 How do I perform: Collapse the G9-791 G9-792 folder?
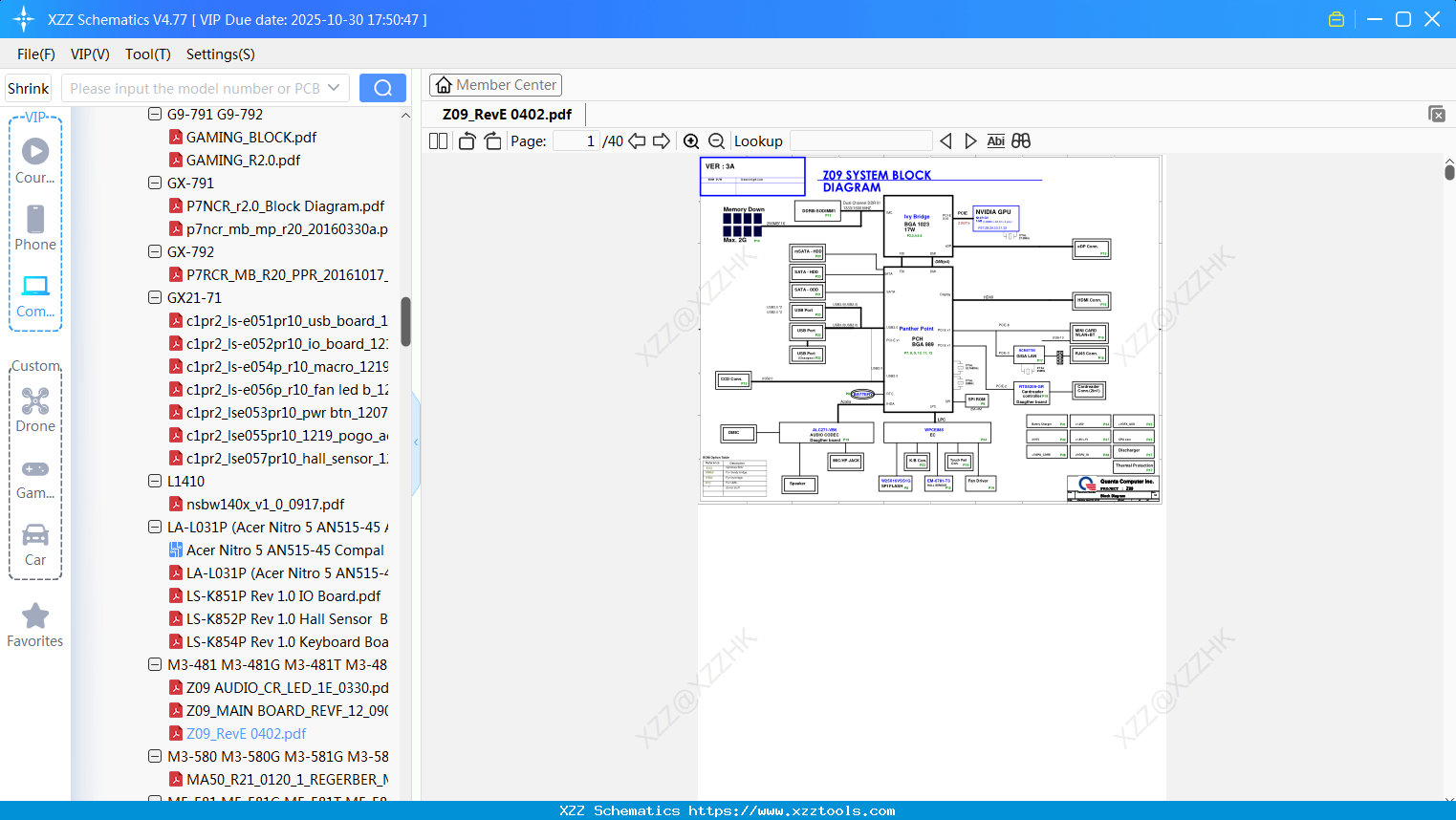click(155, 114)
